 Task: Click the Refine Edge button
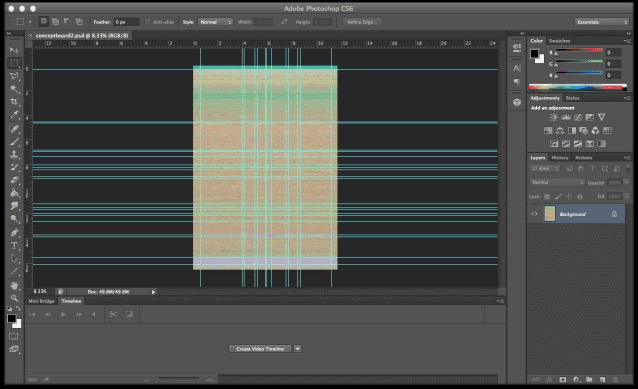point(362,22)
